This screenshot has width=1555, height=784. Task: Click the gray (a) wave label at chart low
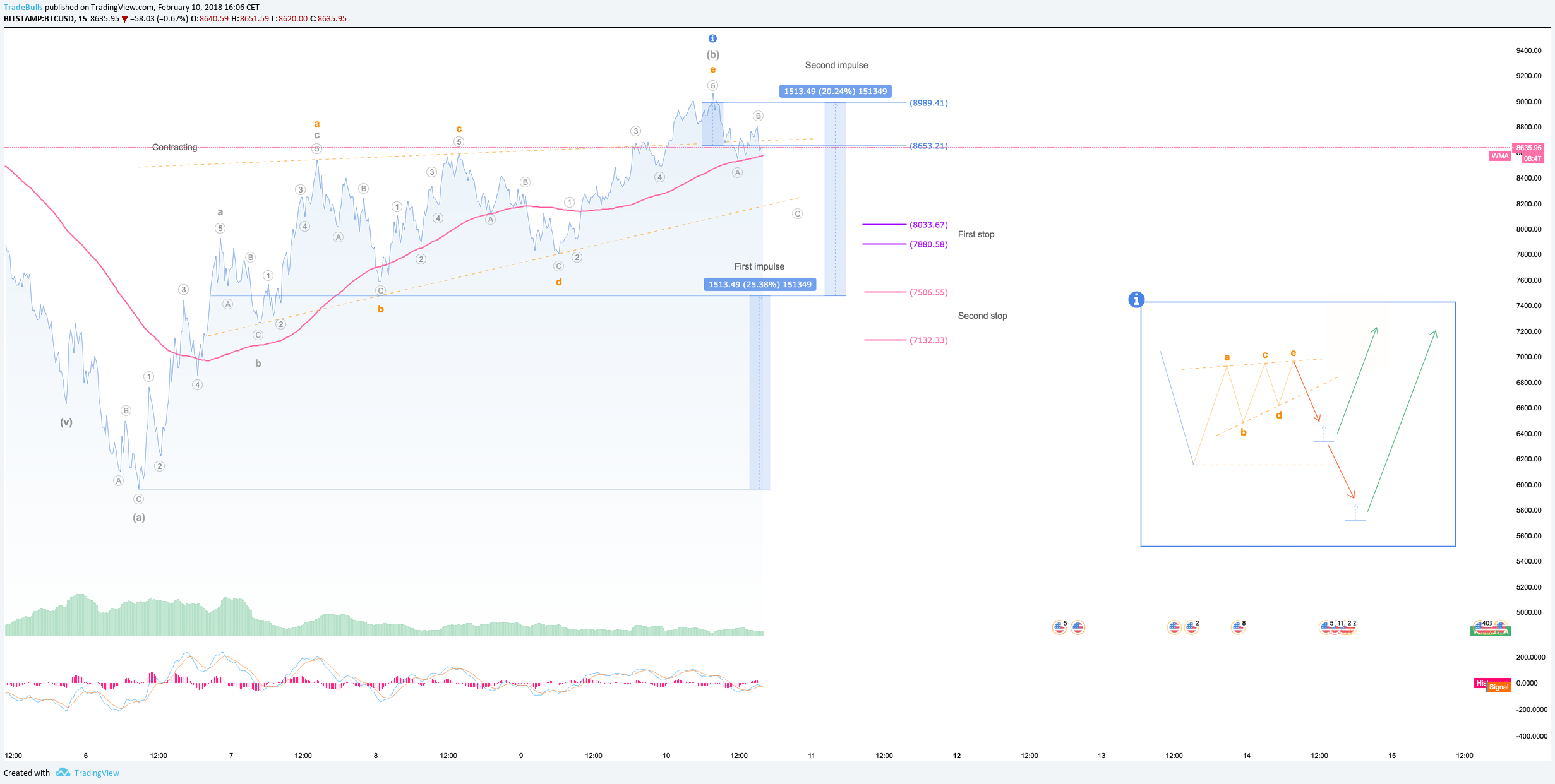point(139,518)
